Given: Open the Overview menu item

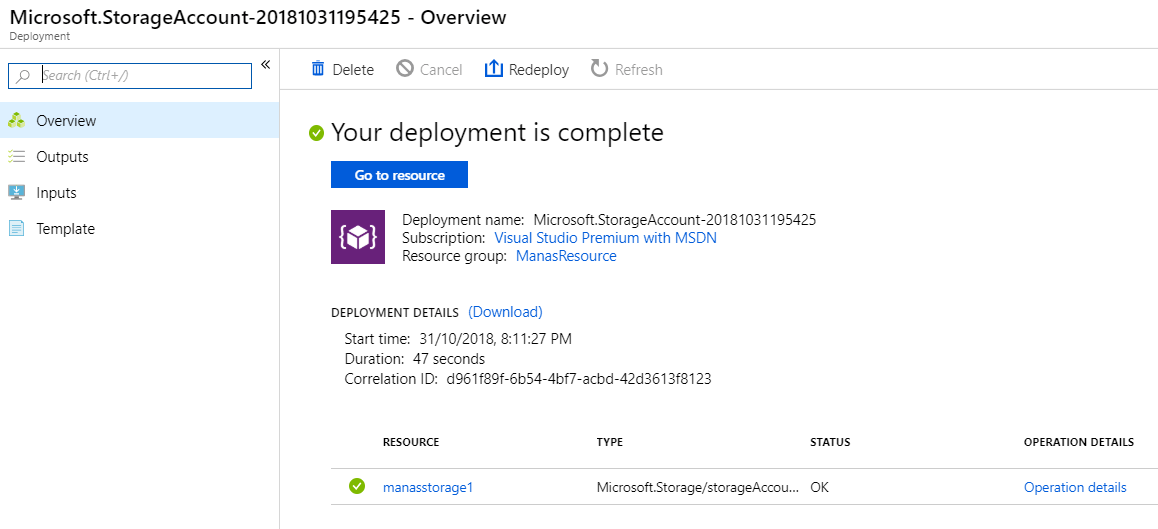Looking at the screenshot, I should 140,120.
